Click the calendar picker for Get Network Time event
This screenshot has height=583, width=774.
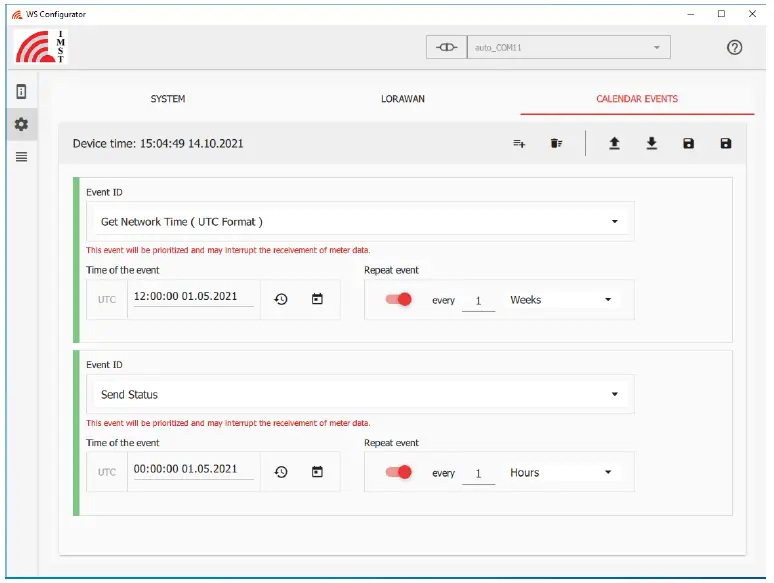pos(317,299)
